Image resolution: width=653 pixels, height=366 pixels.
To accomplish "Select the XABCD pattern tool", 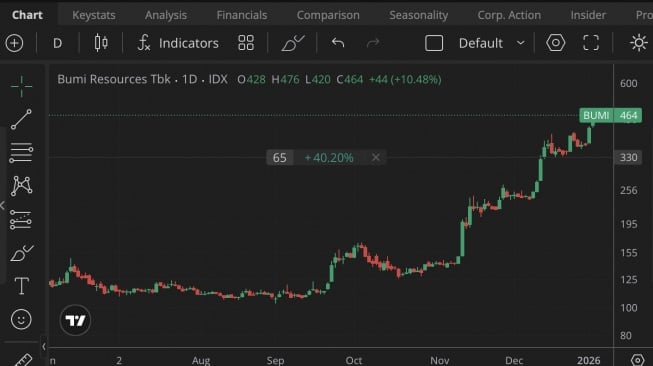I will pos(21,186).
